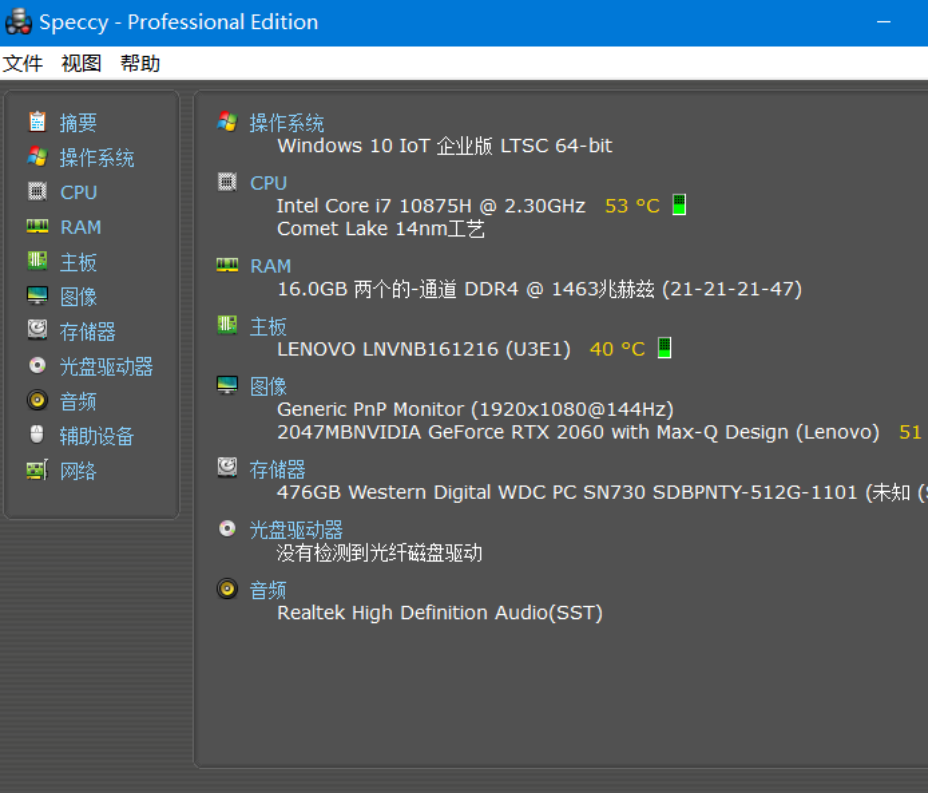Show the 存储器 sidebar section

point(88,332)
